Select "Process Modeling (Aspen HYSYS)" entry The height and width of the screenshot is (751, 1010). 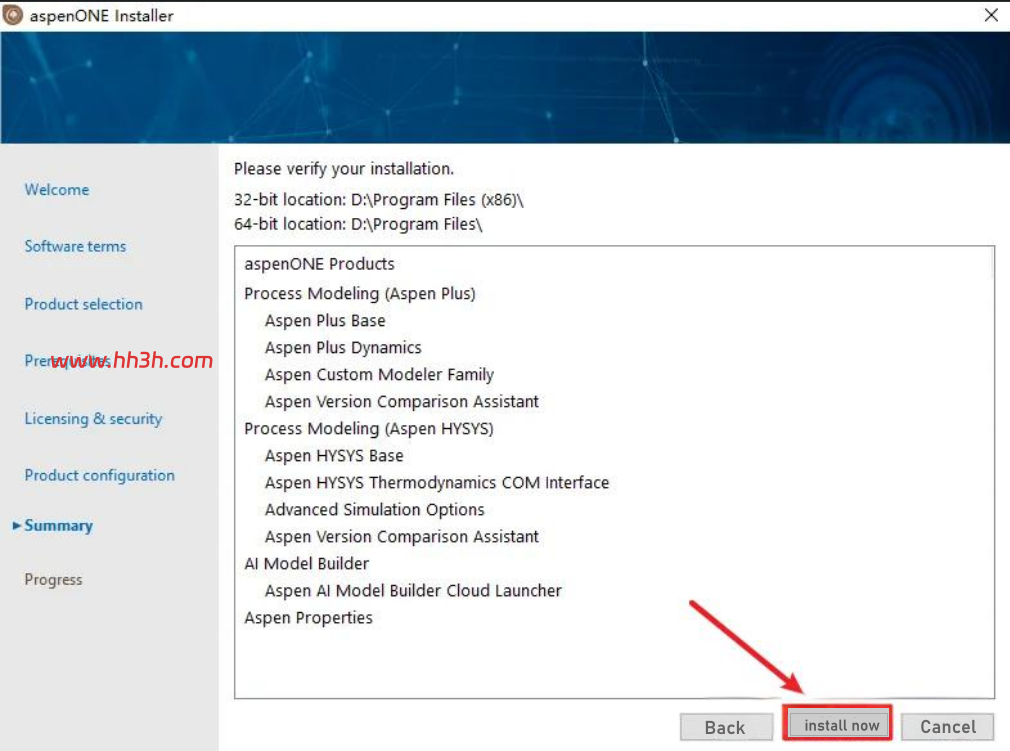pyautogui.click(x=369, y=429)
